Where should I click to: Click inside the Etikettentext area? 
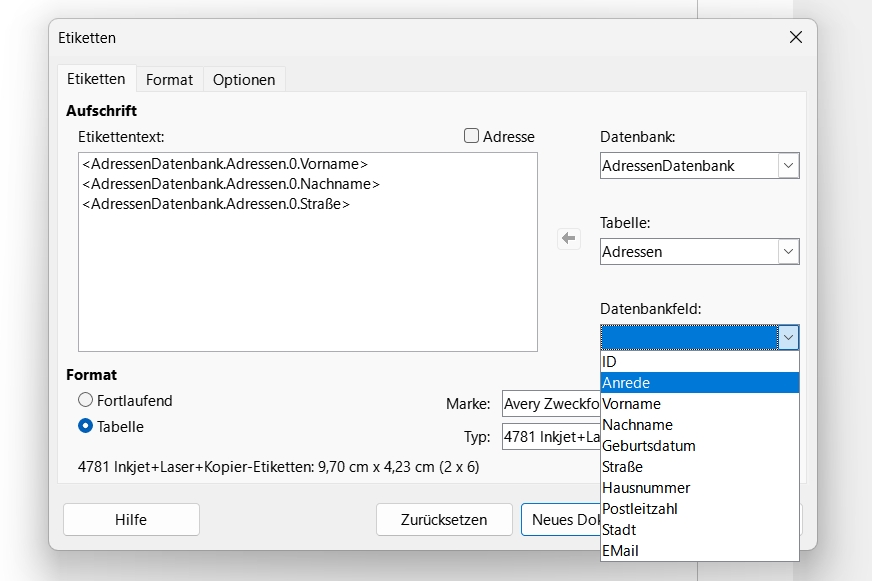click(x=308, y=252)
